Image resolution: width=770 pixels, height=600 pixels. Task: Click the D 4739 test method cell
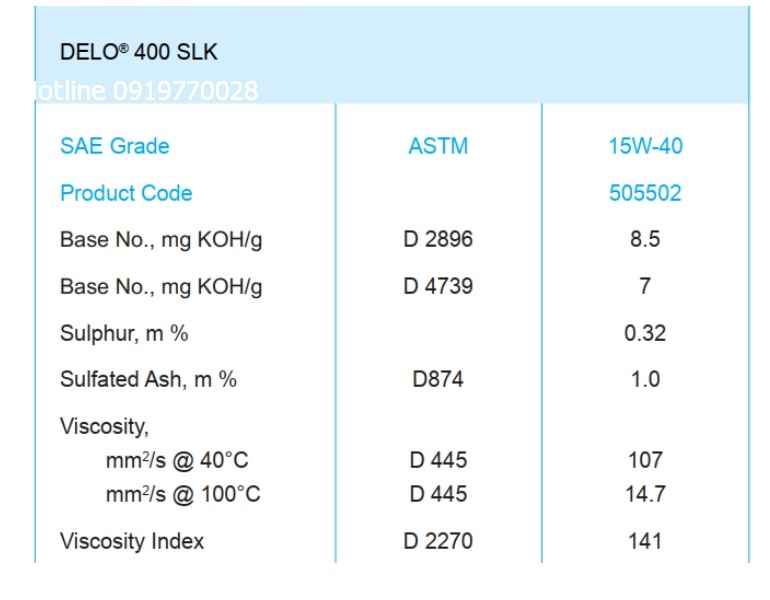tap(438, 287)
